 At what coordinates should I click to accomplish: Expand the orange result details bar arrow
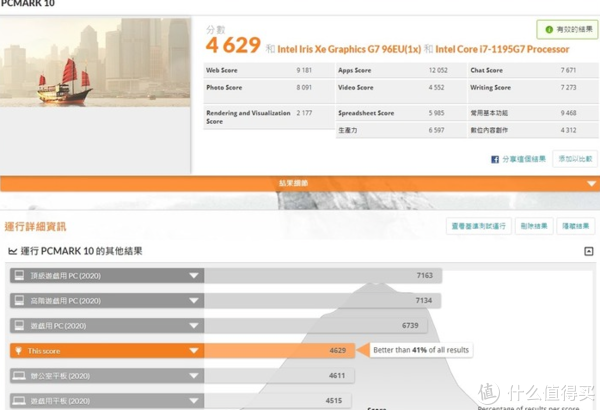592,184
